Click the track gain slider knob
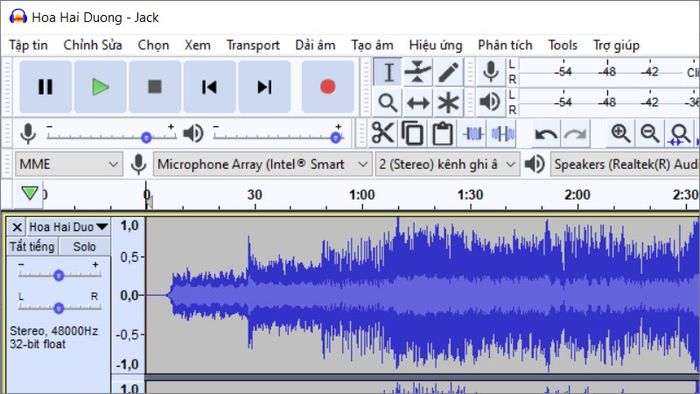Screen dimensions: 700x394 pyautogui.click(x=58, y=275)
